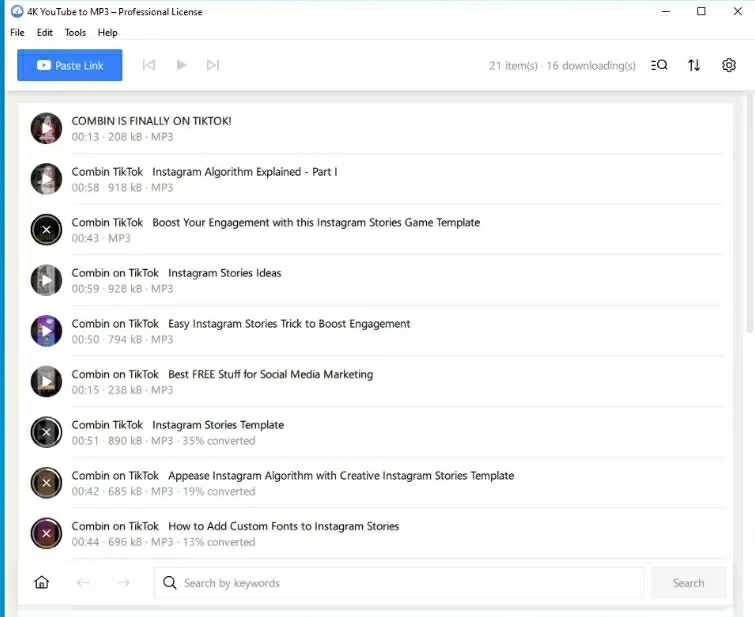755x617 pixels.
Task: Play Best FREE Stuff for Social Media thumbnail
Action: [x=46, y=381]
